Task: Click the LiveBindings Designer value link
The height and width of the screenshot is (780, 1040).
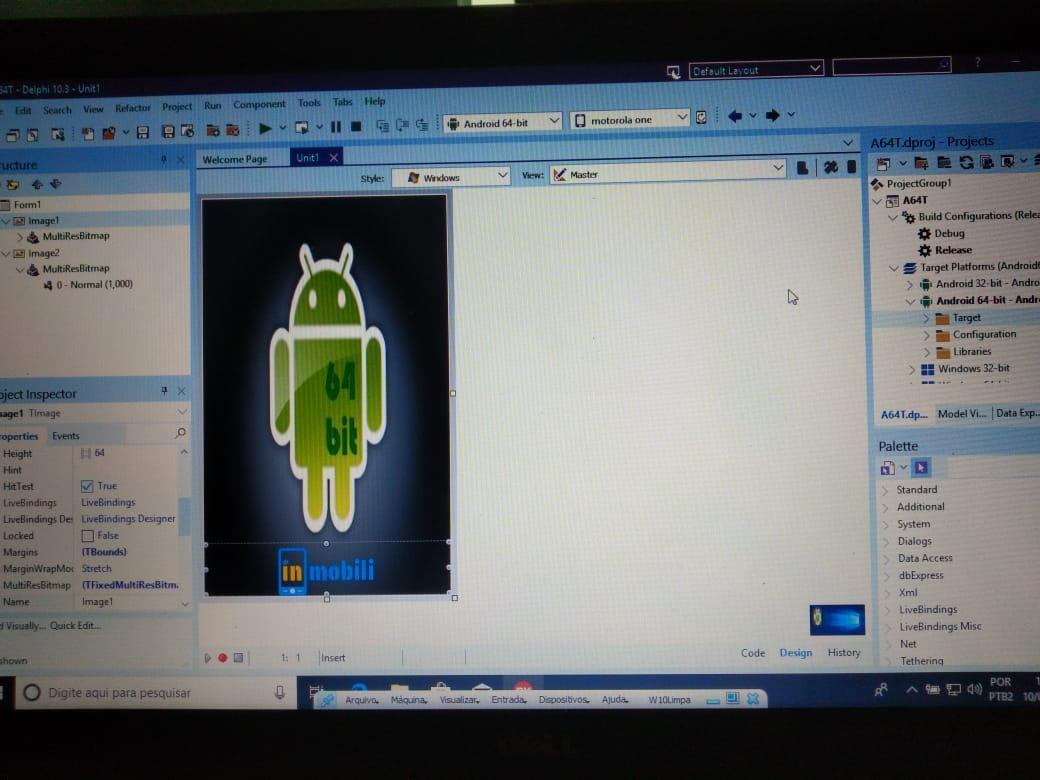Action: coord(129,519)
